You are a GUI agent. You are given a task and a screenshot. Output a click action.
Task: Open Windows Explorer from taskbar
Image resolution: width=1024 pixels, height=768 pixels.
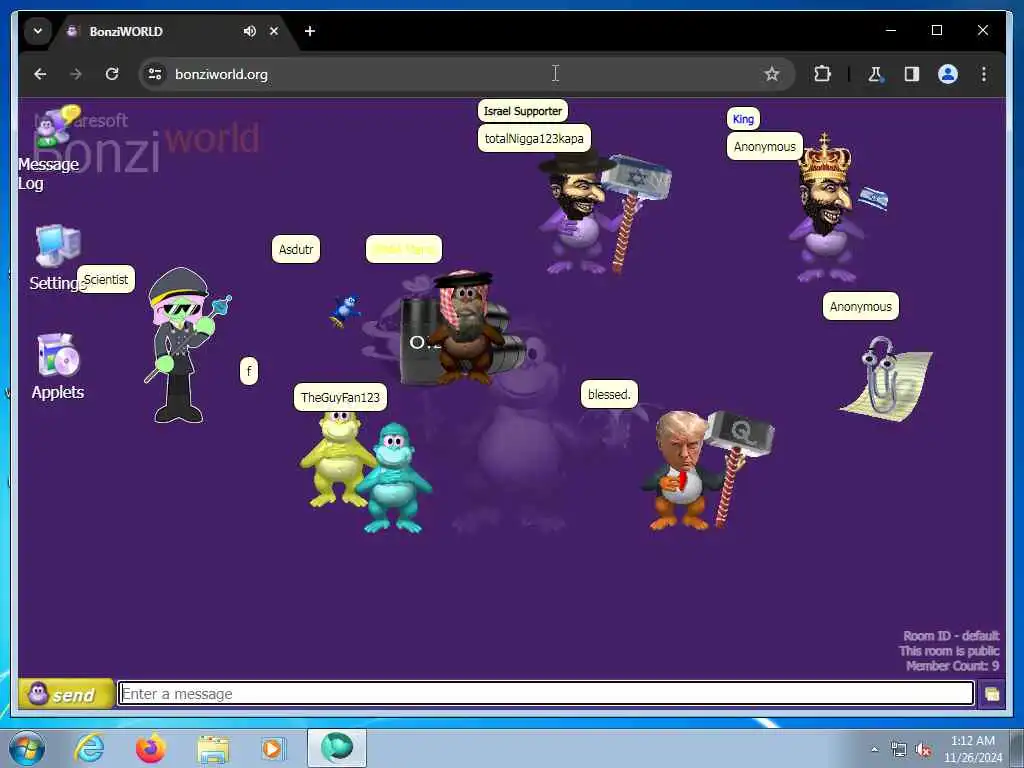click(213, 749)
